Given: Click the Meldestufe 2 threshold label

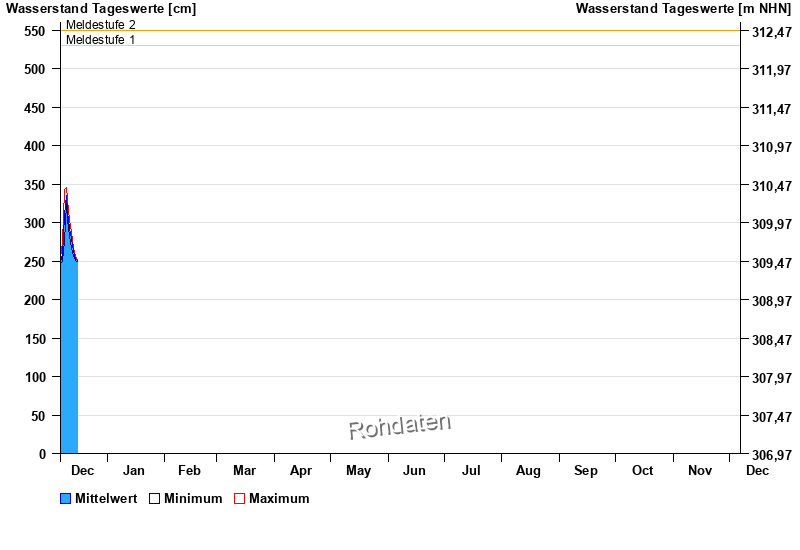Looking at the screenshot, I should coord(101,25).
